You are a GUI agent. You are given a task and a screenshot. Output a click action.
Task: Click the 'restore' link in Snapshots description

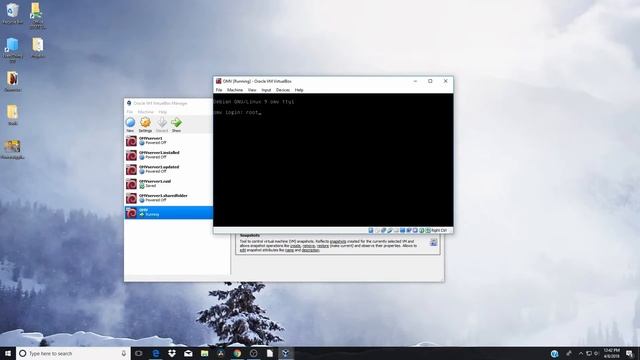pyautogui.click(x=322, y=246)
